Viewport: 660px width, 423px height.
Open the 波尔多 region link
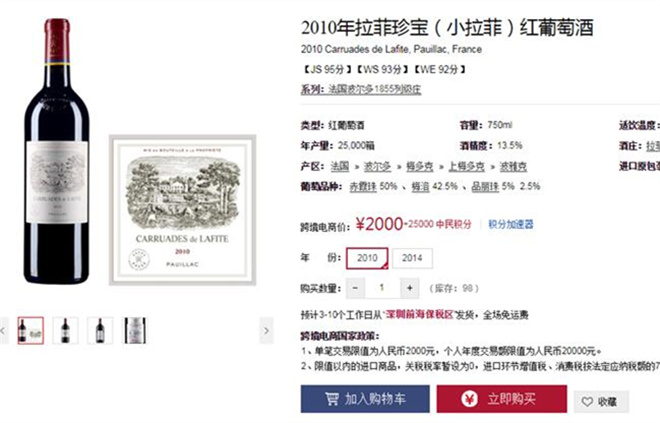(x=377, y=166)
